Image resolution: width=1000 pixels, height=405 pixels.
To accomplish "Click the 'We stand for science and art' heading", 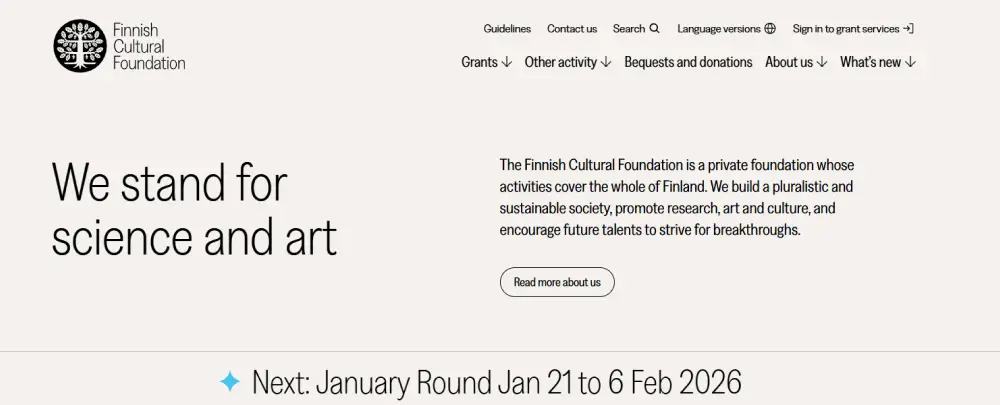I will pos(194,210).
